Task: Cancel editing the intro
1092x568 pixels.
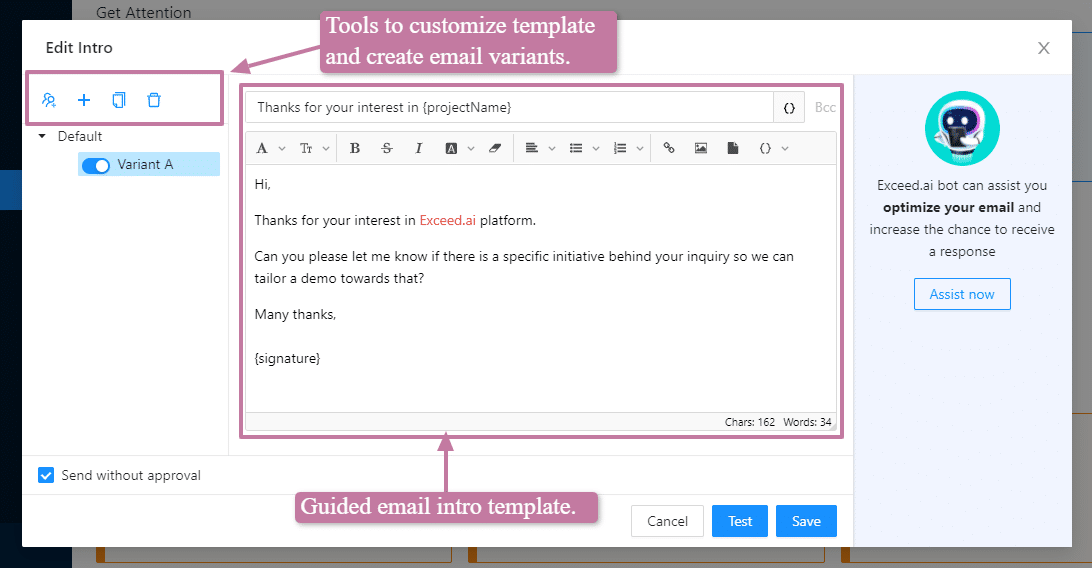Action: point(667,521)
